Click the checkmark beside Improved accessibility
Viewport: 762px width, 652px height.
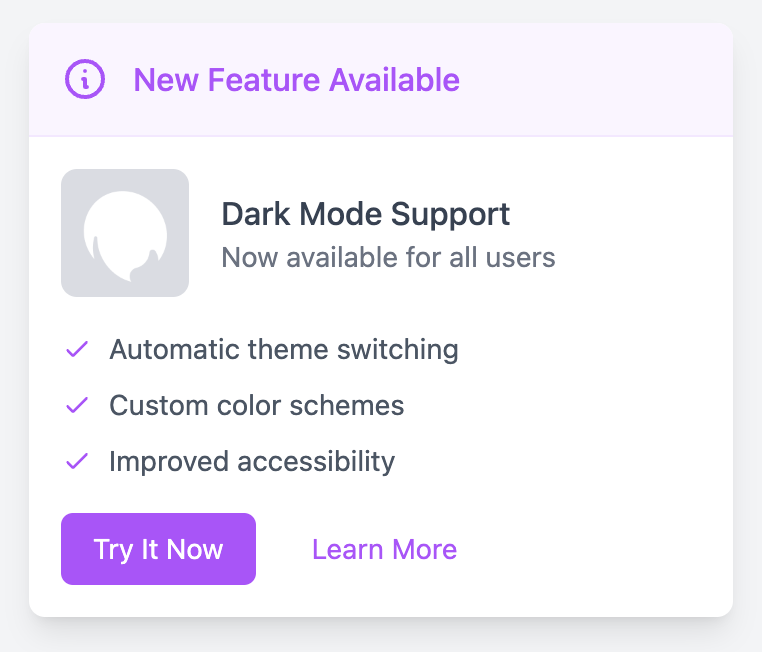click(x=77, y=461)
